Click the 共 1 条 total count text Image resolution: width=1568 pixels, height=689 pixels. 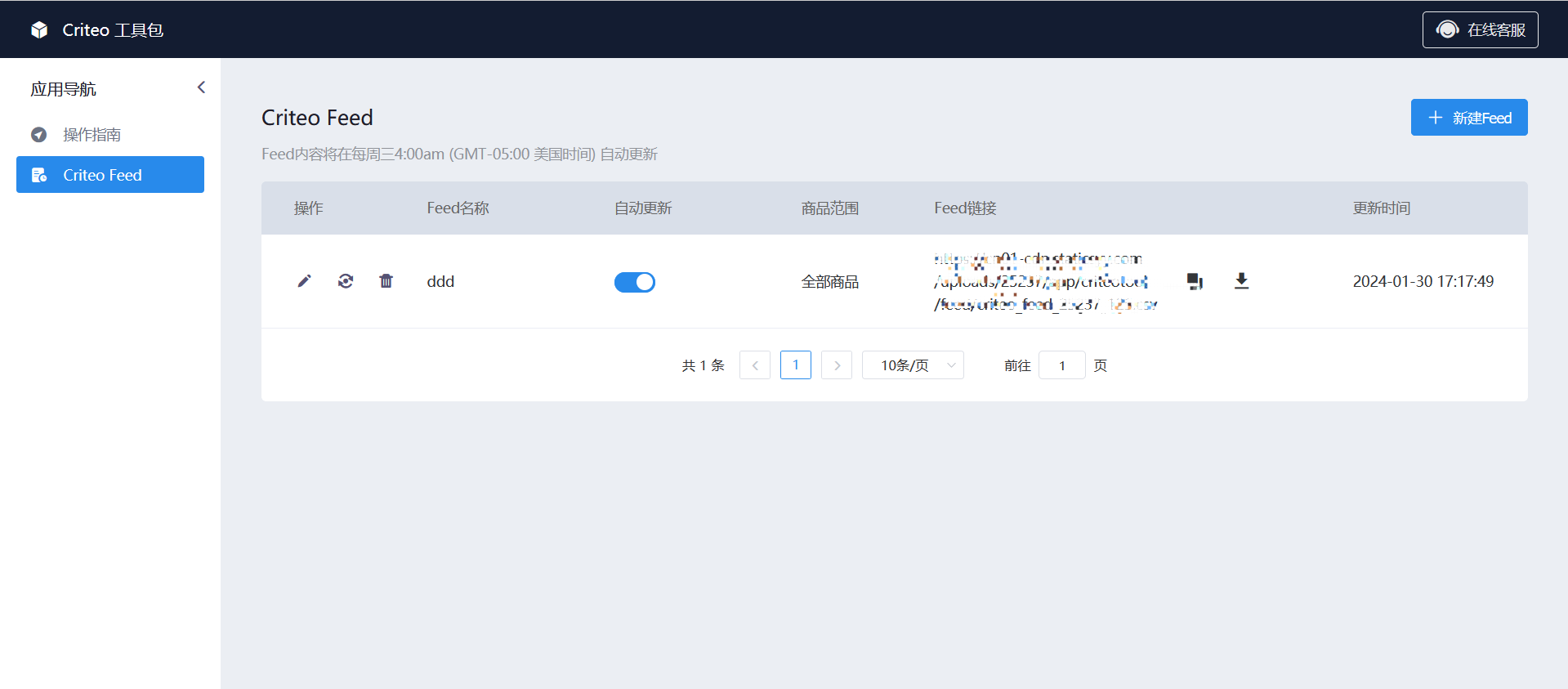[x=704, y=365]
